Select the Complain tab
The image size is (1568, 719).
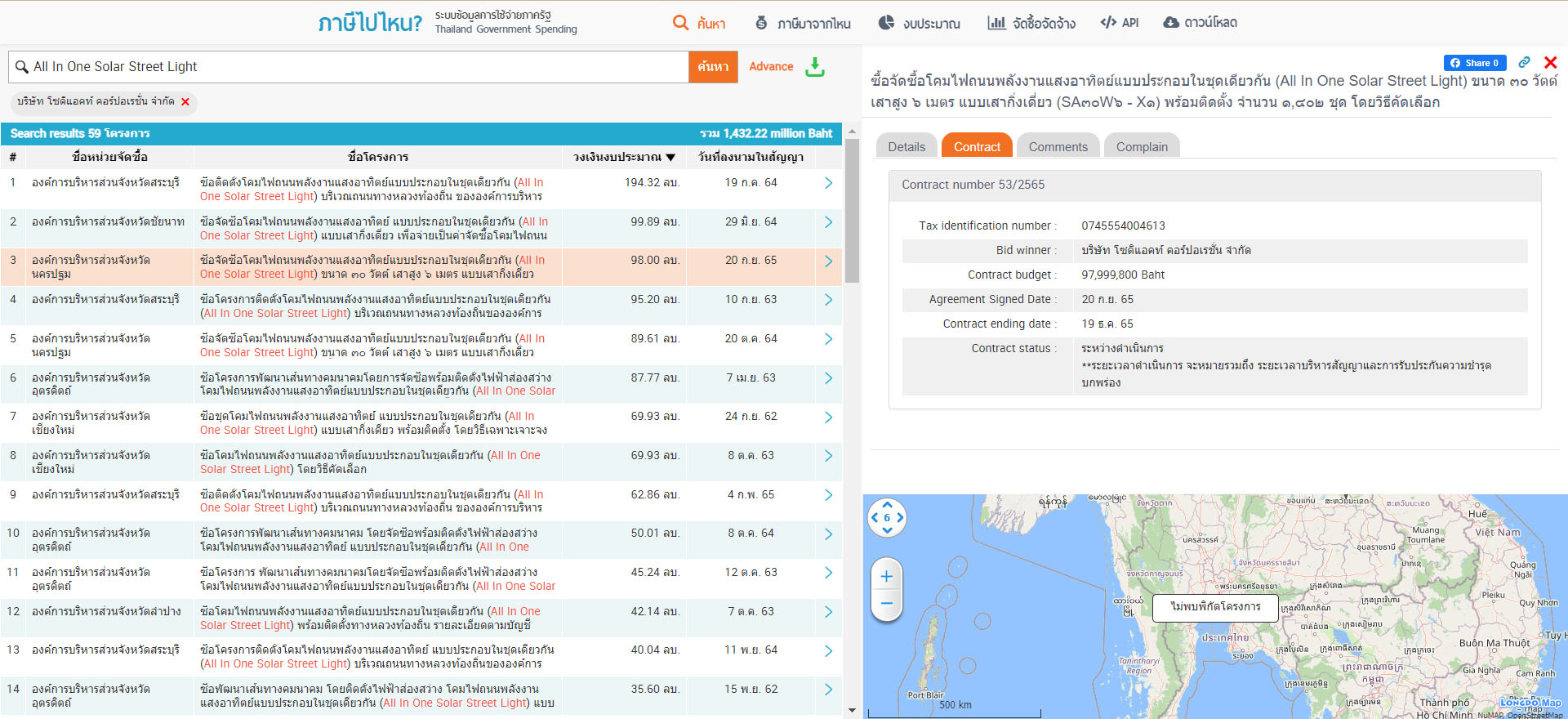pyautogui.click(x=1142, y=146)
